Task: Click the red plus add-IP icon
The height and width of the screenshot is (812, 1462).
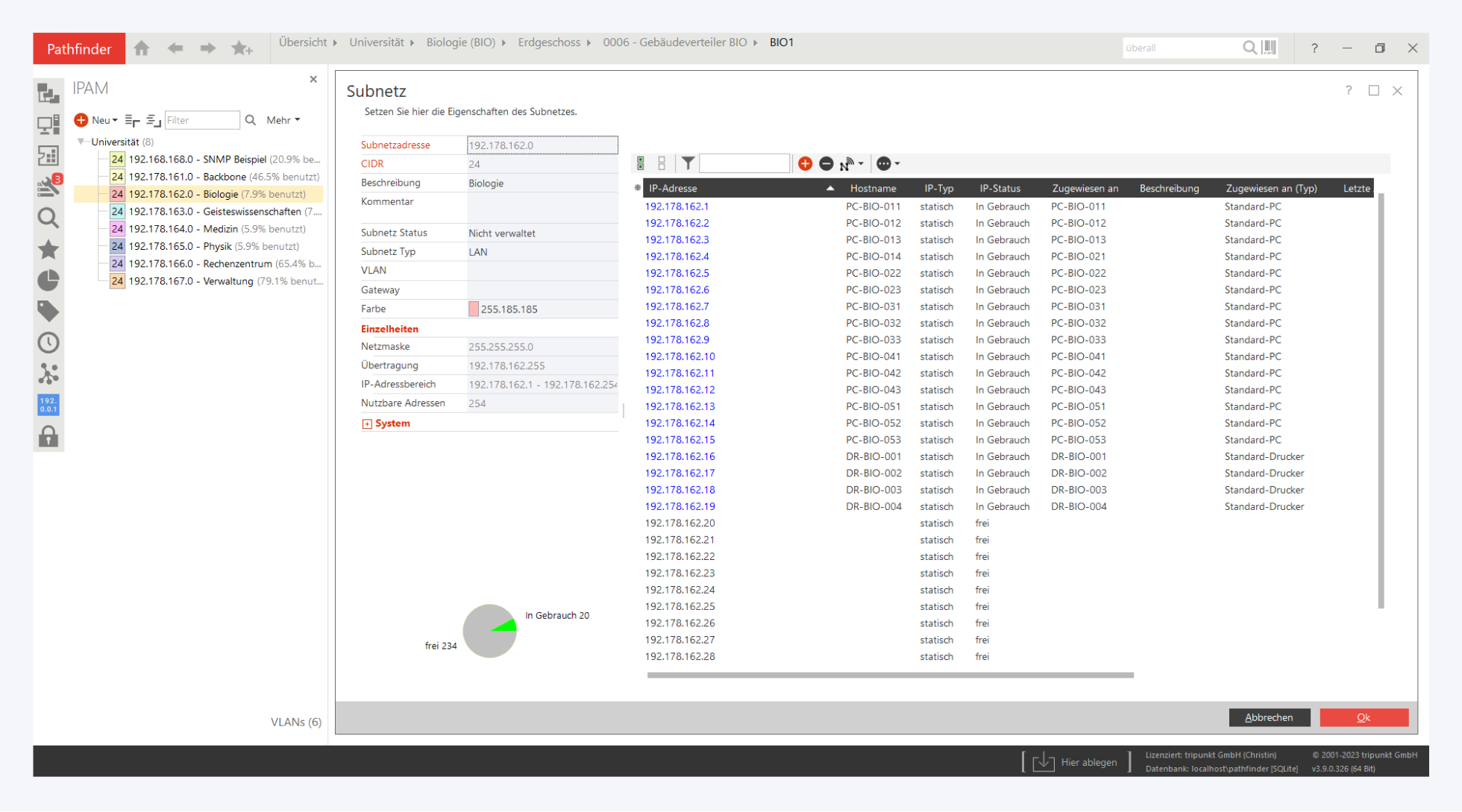Action: [805, 163]
